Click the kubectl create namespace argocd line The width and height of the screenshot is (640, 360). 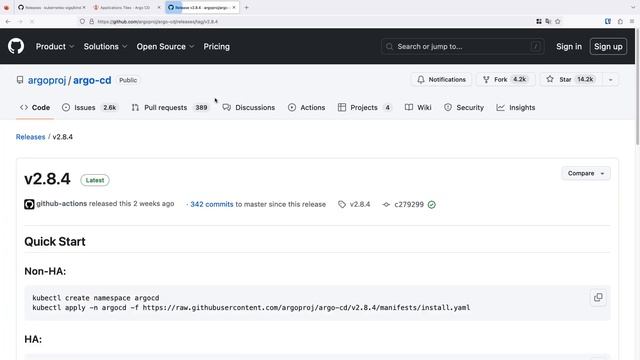(96, 298)
